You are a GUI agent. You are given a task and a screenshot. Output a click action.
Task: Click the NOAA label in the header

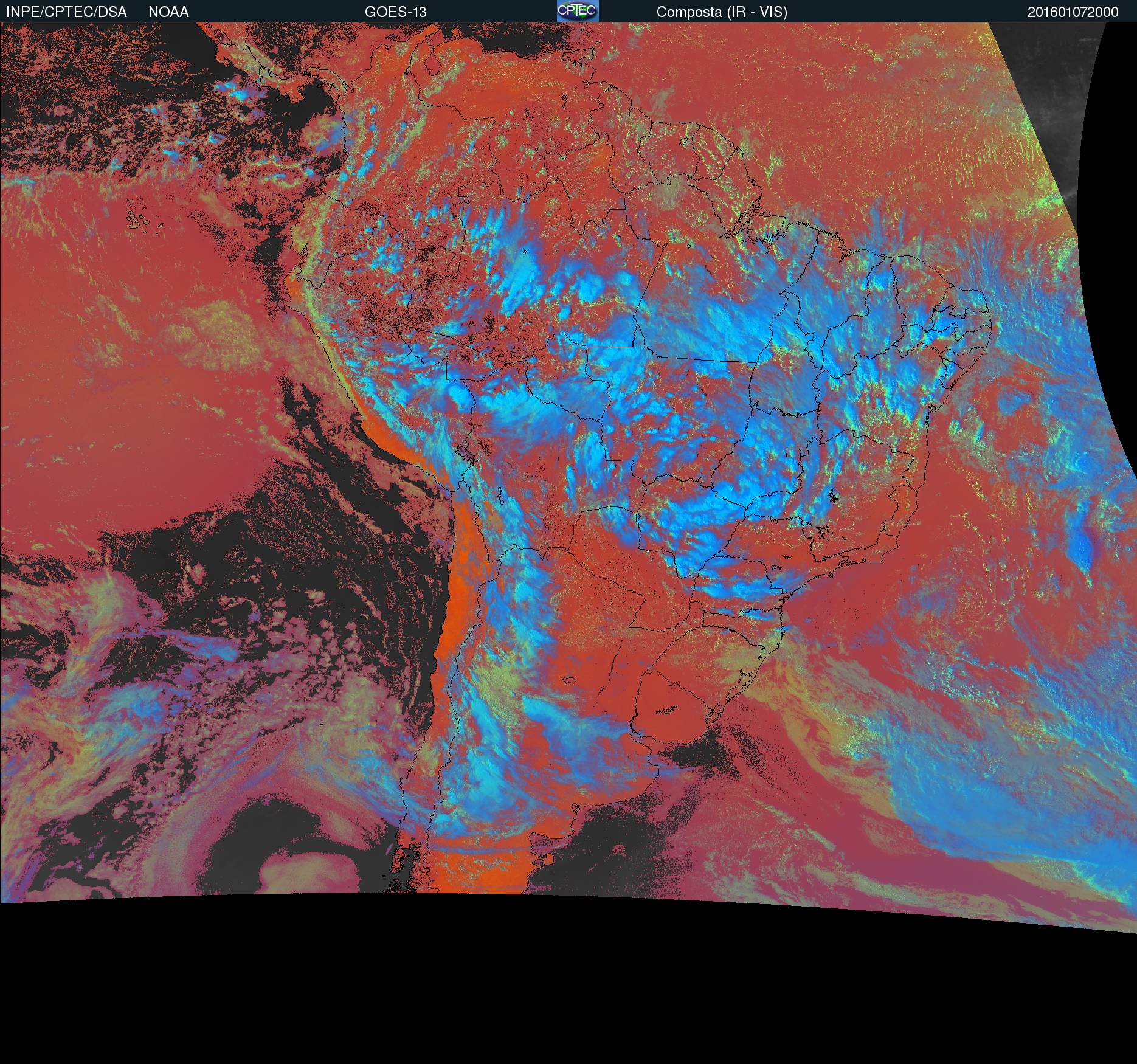click(x=168, y=12)
